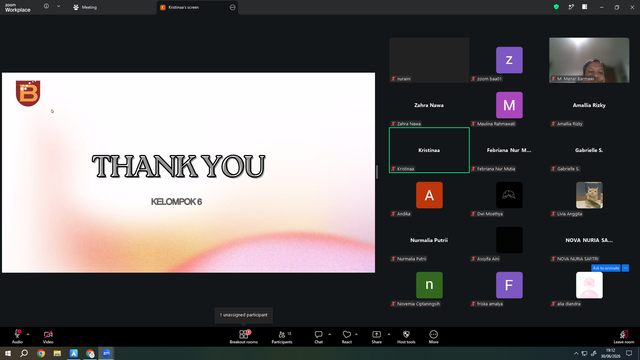Click the minus icon on Kristinaa's screen tab
The image size is (640, 360).
click(x=233, y=7)
